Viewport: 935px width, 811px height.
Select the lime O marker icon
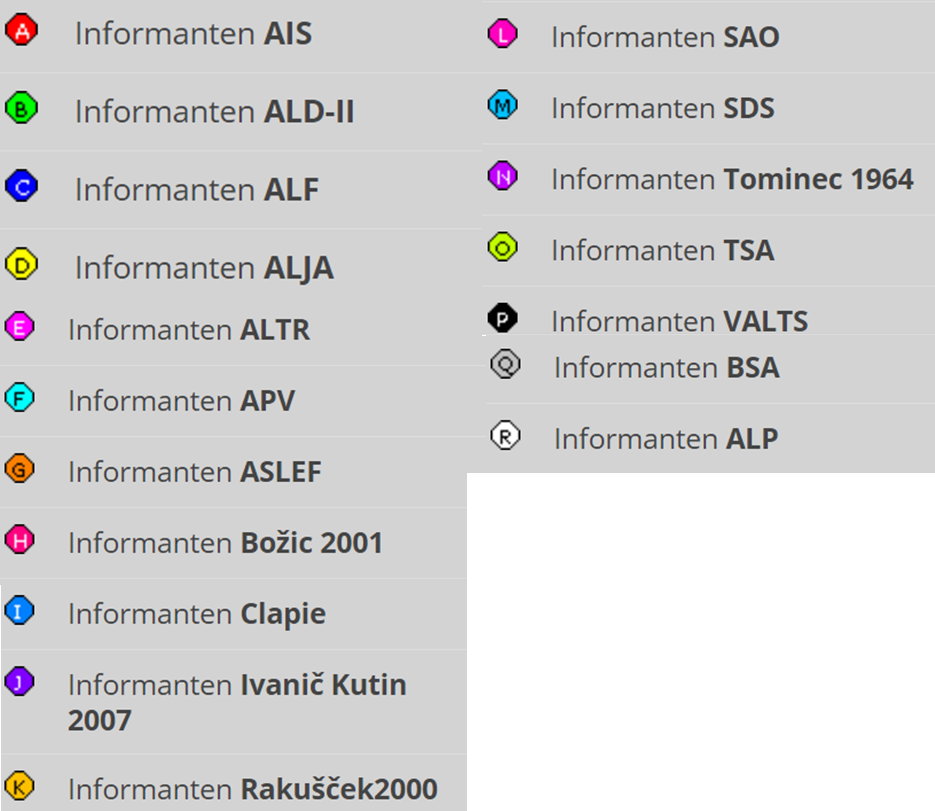[503, 247]
